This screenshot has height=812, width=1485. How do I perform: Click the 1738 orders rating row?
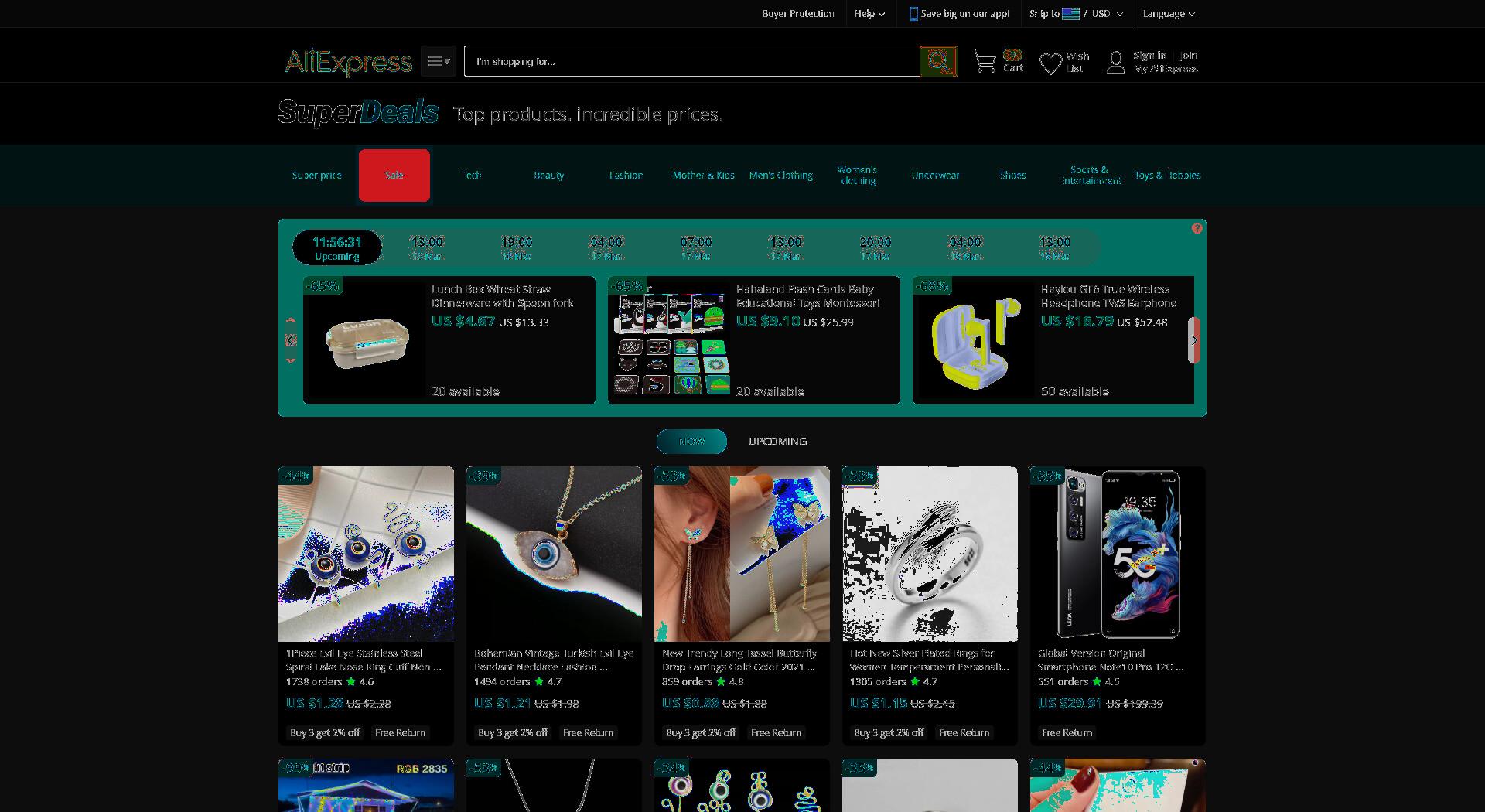[330, 682]
